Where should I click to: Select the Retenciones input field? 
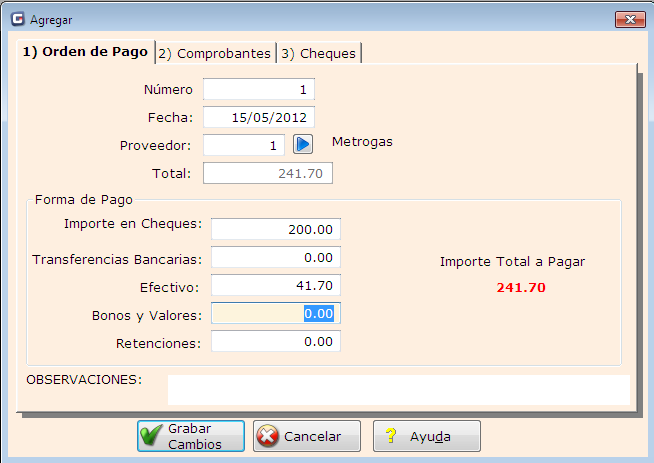click(275, 342)
